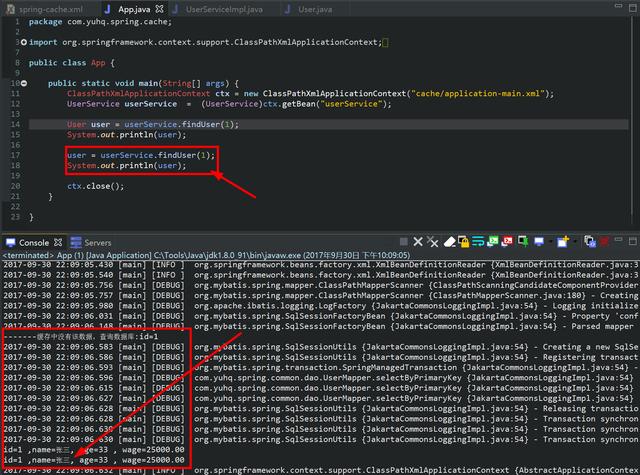Click the 'package com.yuhq.spring.cache;' line
640x475 pixels.
click(x=100, y=22)
